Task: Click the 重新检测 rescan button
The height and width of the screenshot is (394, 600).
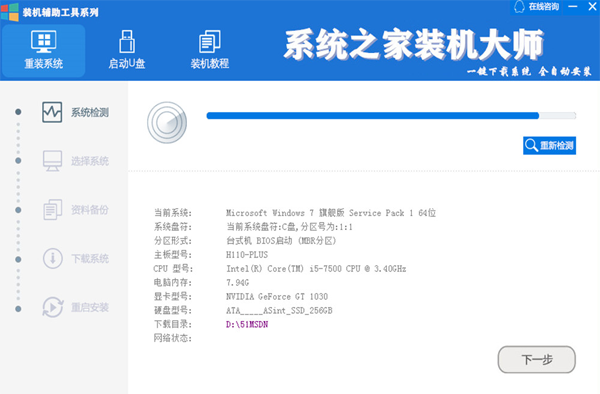Action: click(x=549, y=145)
